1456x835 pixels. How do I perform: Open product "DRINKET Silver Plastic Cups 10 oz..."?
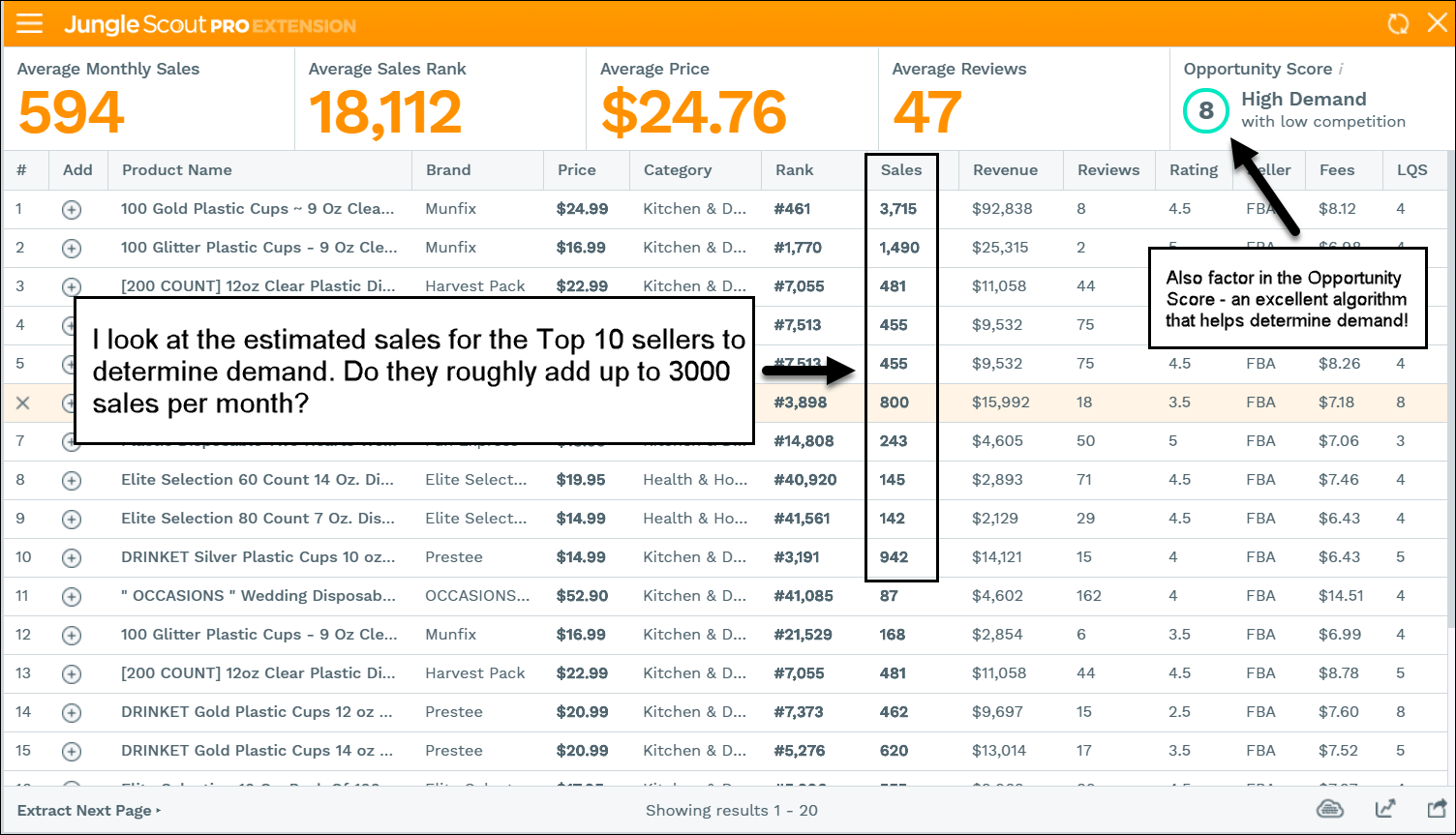pyautogui.click(x=258, y=557)
